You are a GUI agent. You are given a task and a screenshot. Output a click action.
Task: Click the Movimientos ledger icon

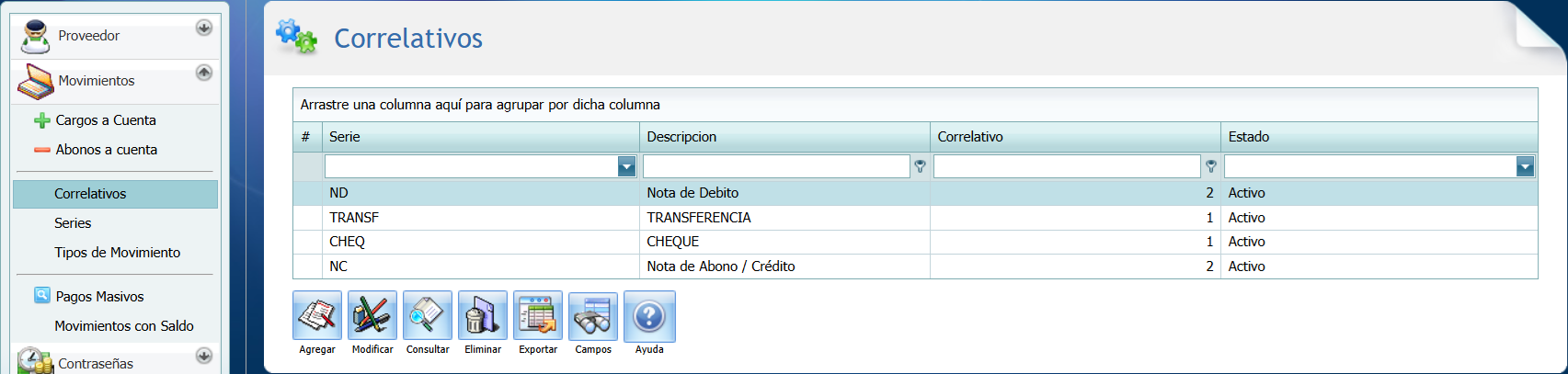35,82
